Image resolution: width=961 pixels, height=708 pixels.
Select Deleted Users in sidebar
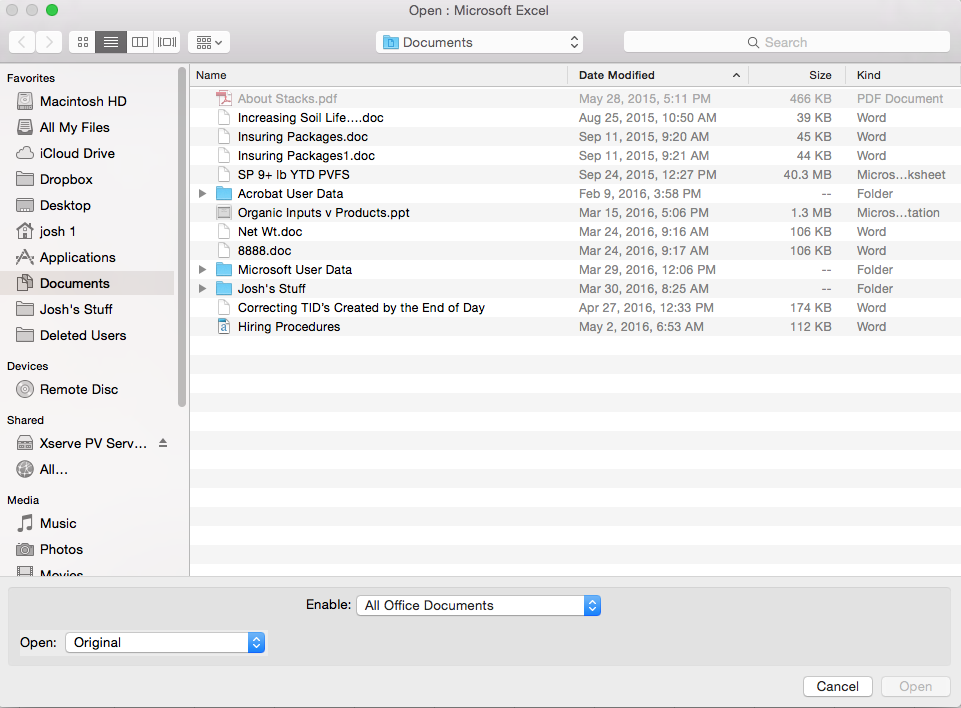pos(87,335)
